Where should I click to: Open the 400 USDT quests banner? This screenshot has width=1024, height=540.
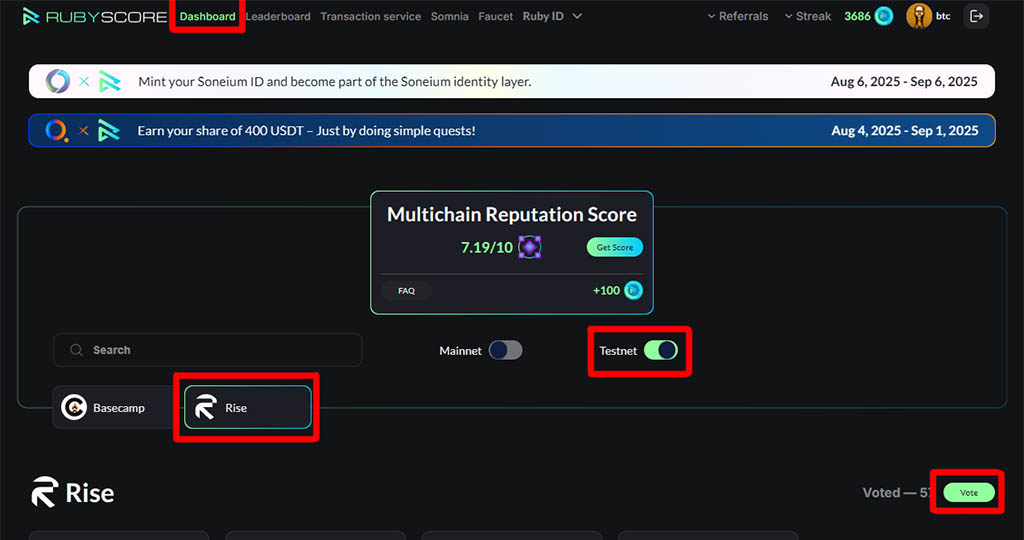[512, 131]
